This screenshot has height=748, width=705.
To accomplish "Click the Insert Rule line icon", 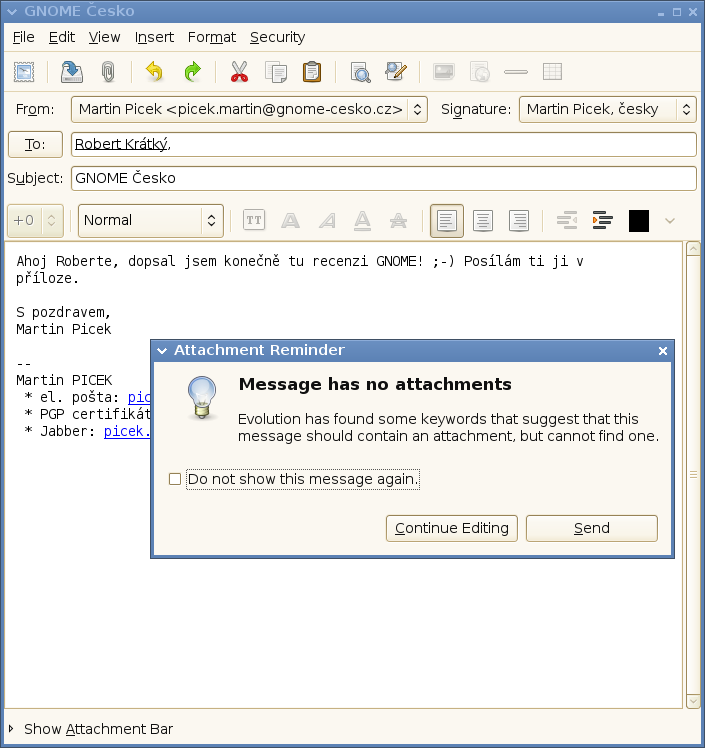I will tap(516, 72).
